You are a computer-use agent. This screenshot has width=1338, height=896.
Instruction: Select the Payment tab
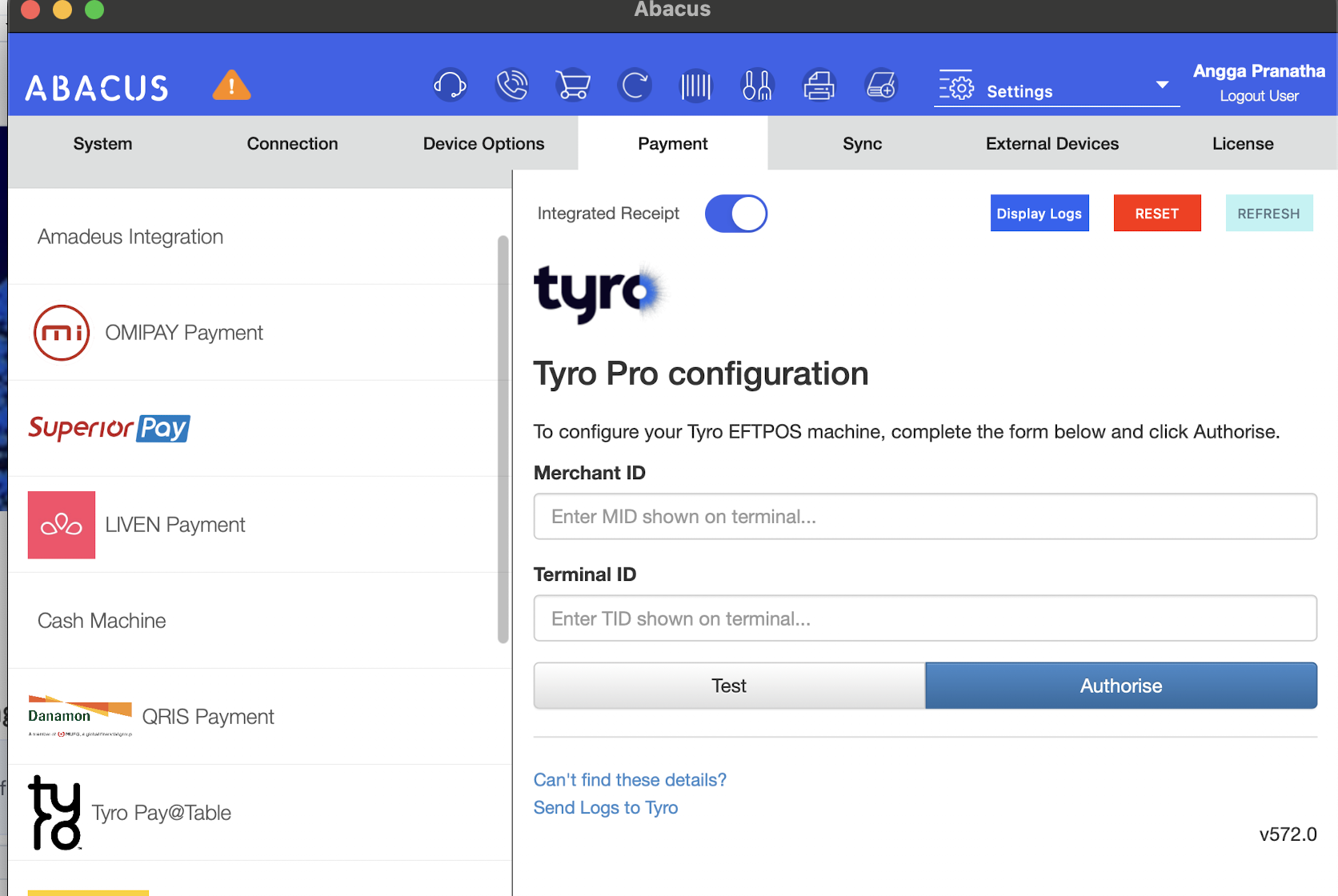[x=673, y=143]
